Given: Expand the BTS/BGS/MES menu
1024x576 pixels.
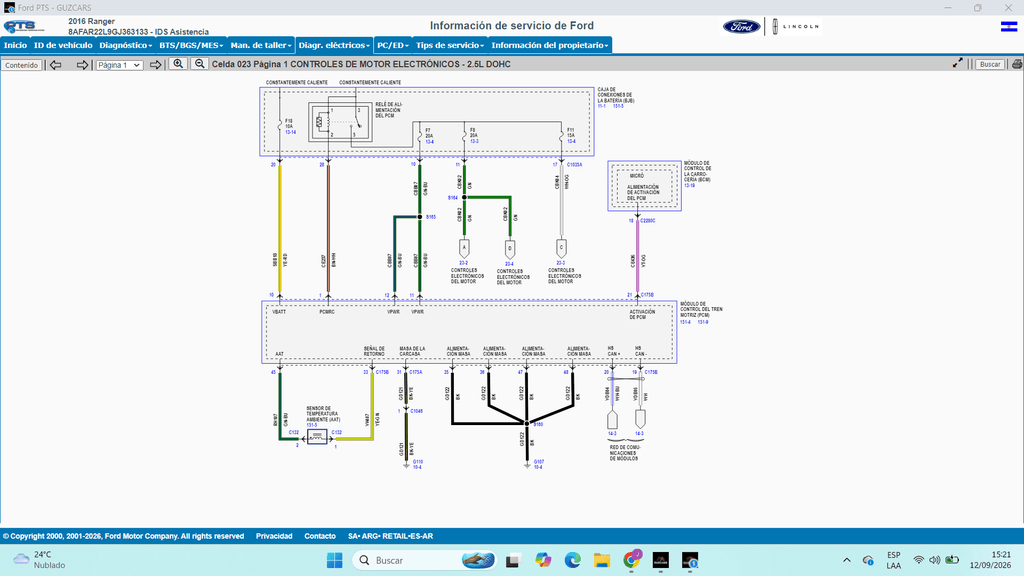Looking at the screenshot, I should (191, 45).
